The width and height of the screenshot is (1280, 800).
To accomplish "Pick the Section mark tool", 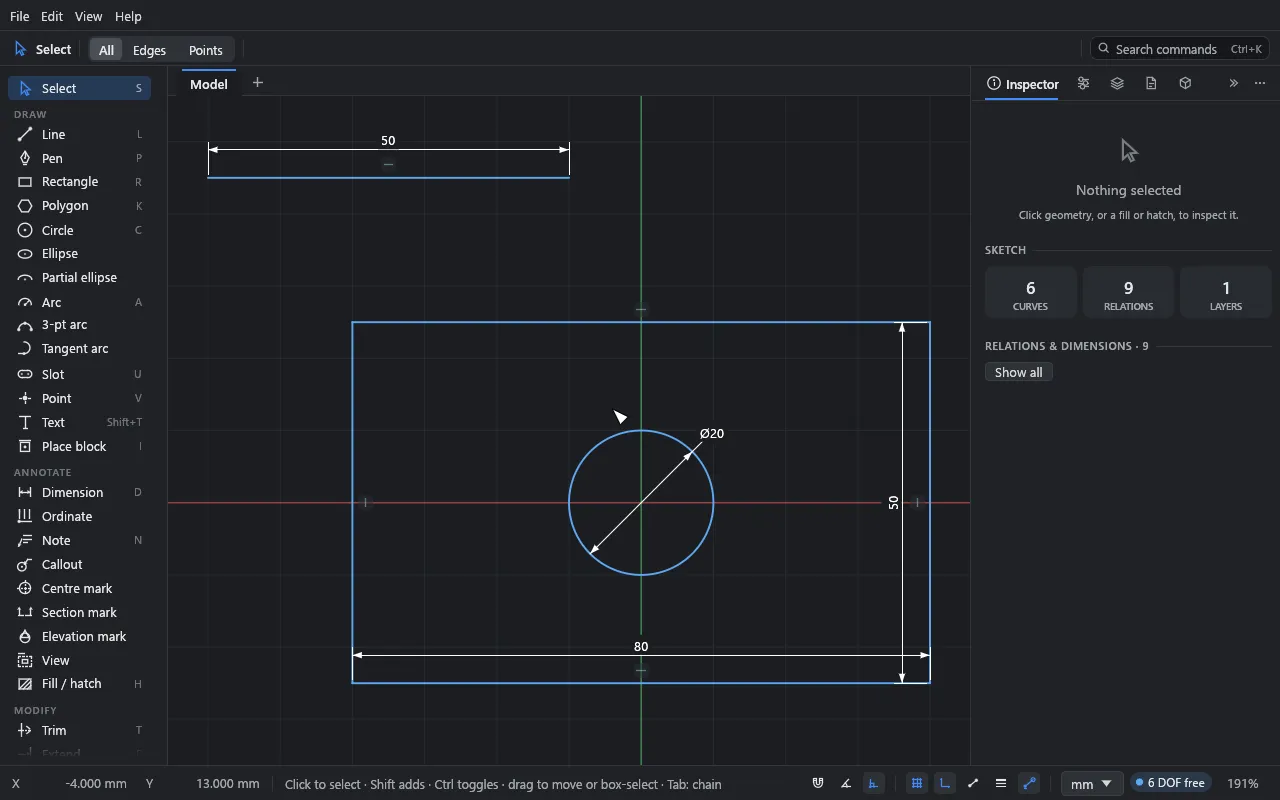I will pyautogui.click(x=80, y=612).
